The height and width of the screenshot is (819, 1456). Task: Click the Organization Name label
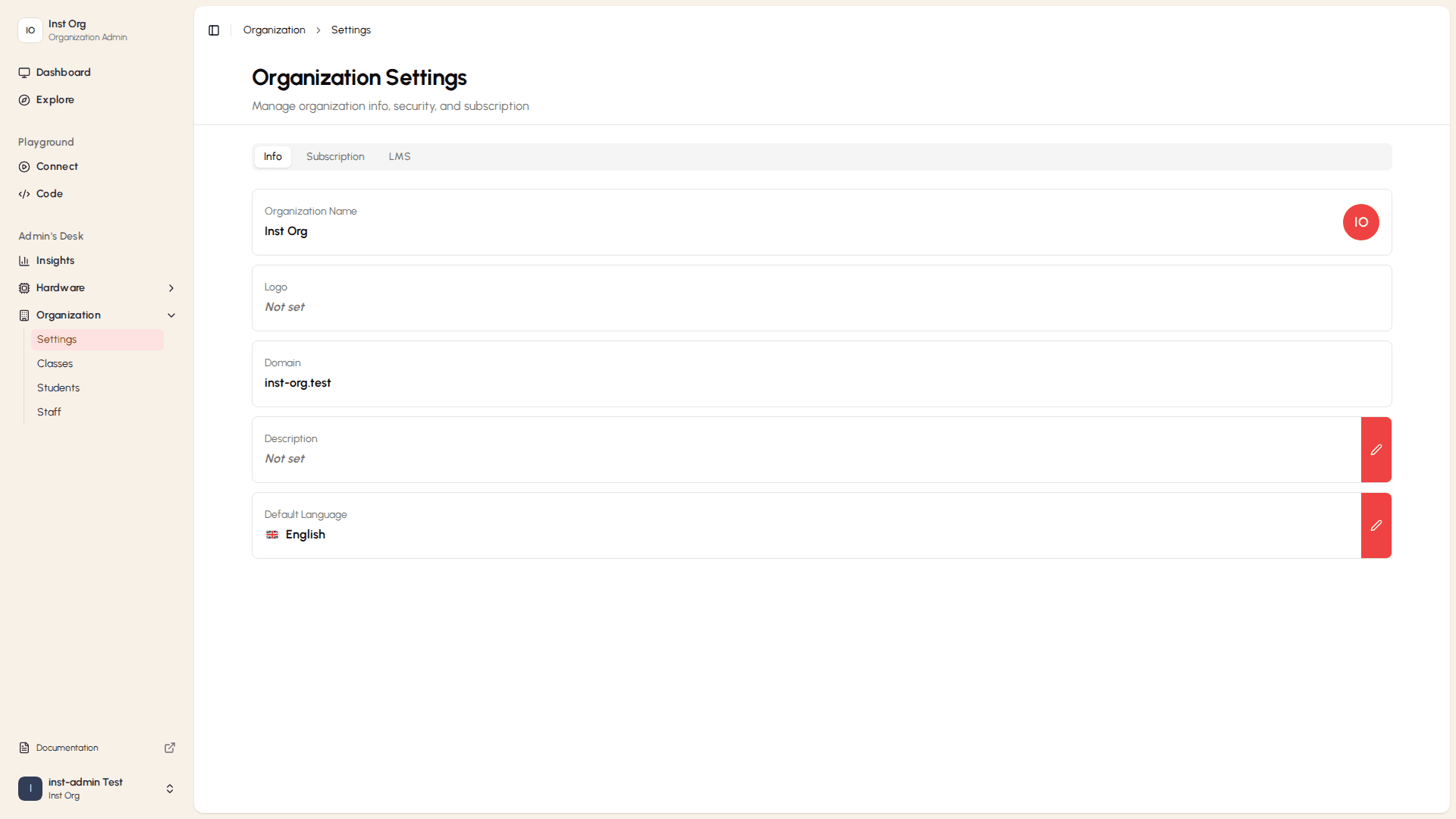click(311, 212)
